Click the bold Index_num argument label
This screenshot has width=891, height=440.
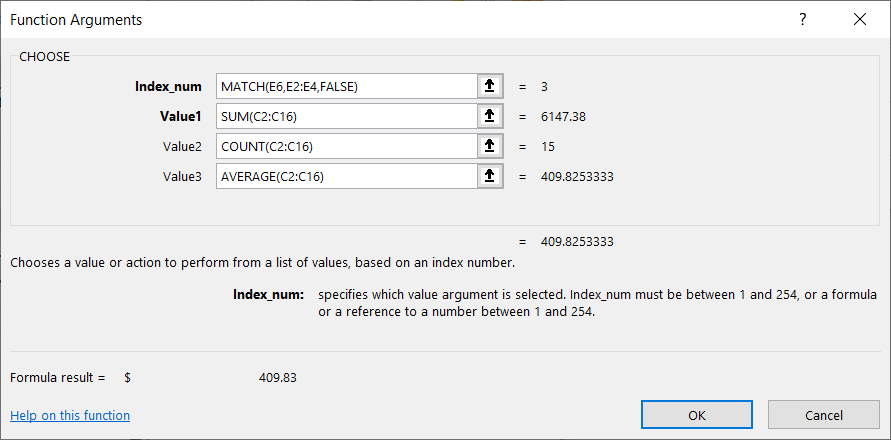[x=168, y=87]
